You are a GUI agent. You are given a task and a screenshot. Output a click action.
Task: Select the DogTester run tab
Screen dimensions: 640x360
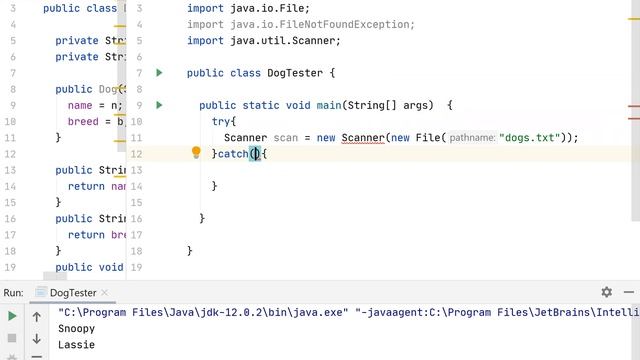pyautogui.click(x=73, y=293)
